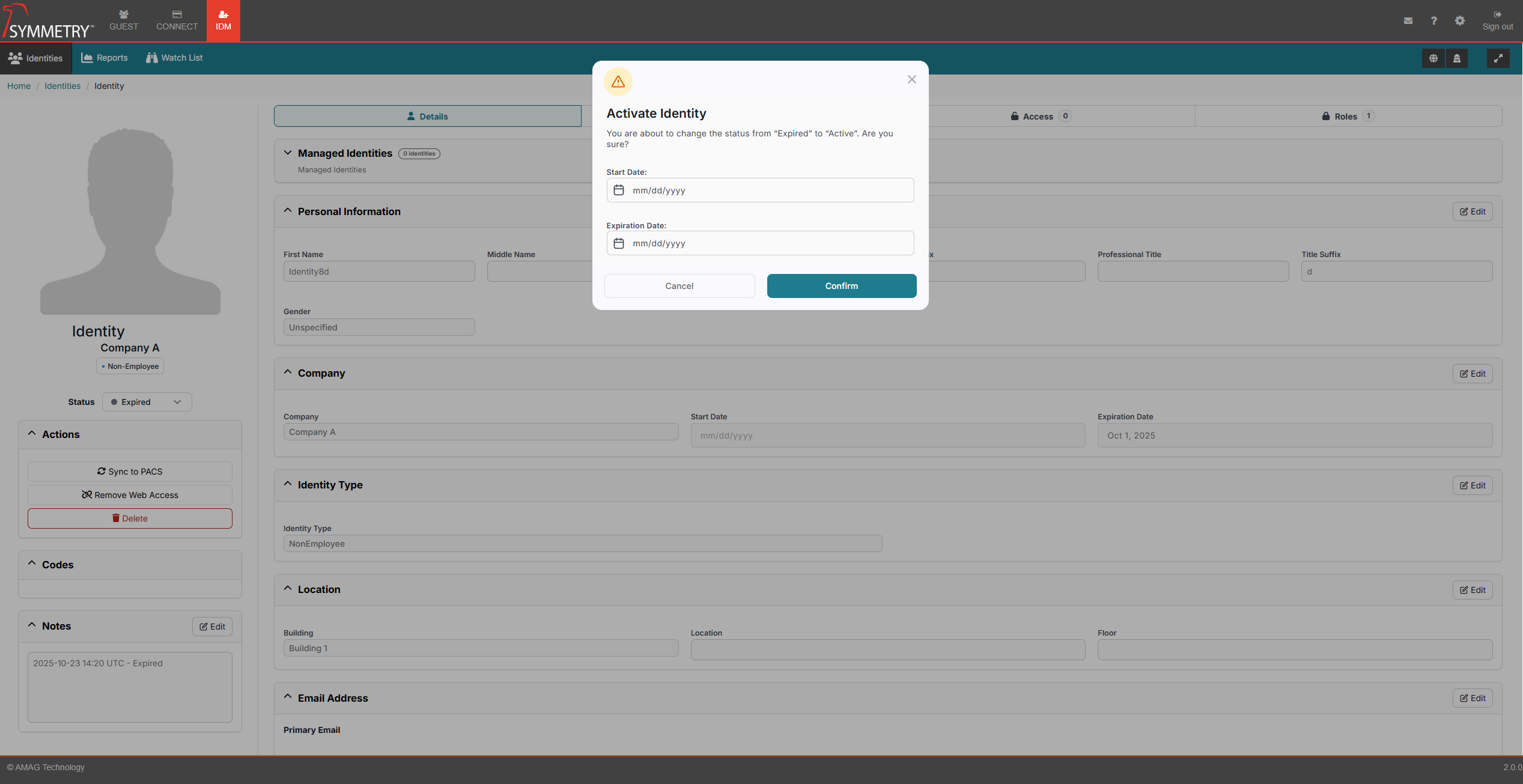The image size is (1523, 784).
Task: Open the help question mark icon
Action: point(1433,21)
